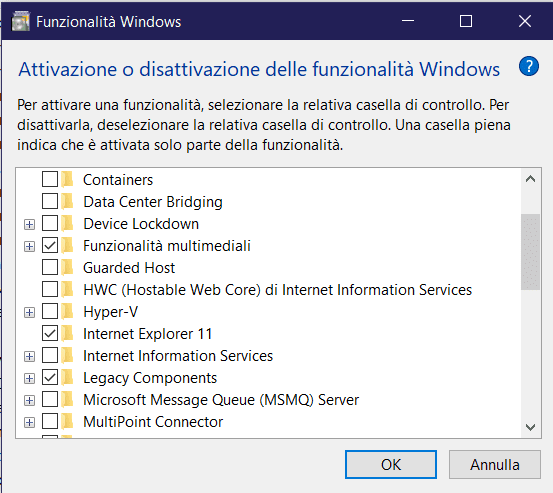This screenshot has width=553, height=493.
Task: Click the Containers folder icon
Action: click(x=67, y=179)
